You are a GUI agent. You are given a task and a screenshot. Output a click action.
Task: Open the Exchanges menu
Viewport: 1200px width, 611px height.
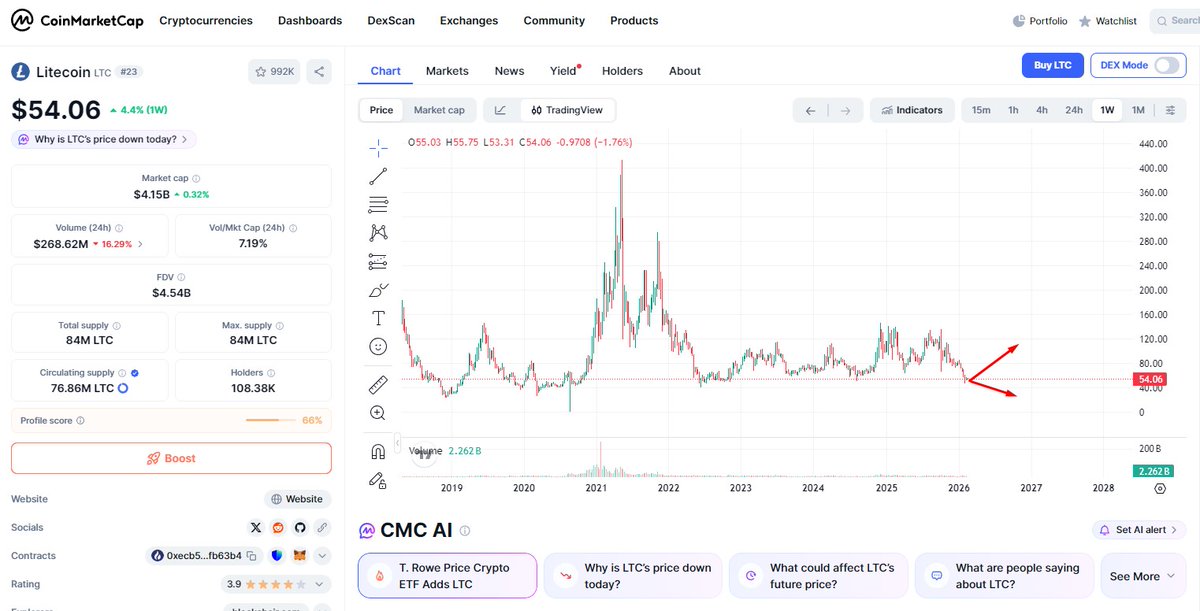point(469,20)
